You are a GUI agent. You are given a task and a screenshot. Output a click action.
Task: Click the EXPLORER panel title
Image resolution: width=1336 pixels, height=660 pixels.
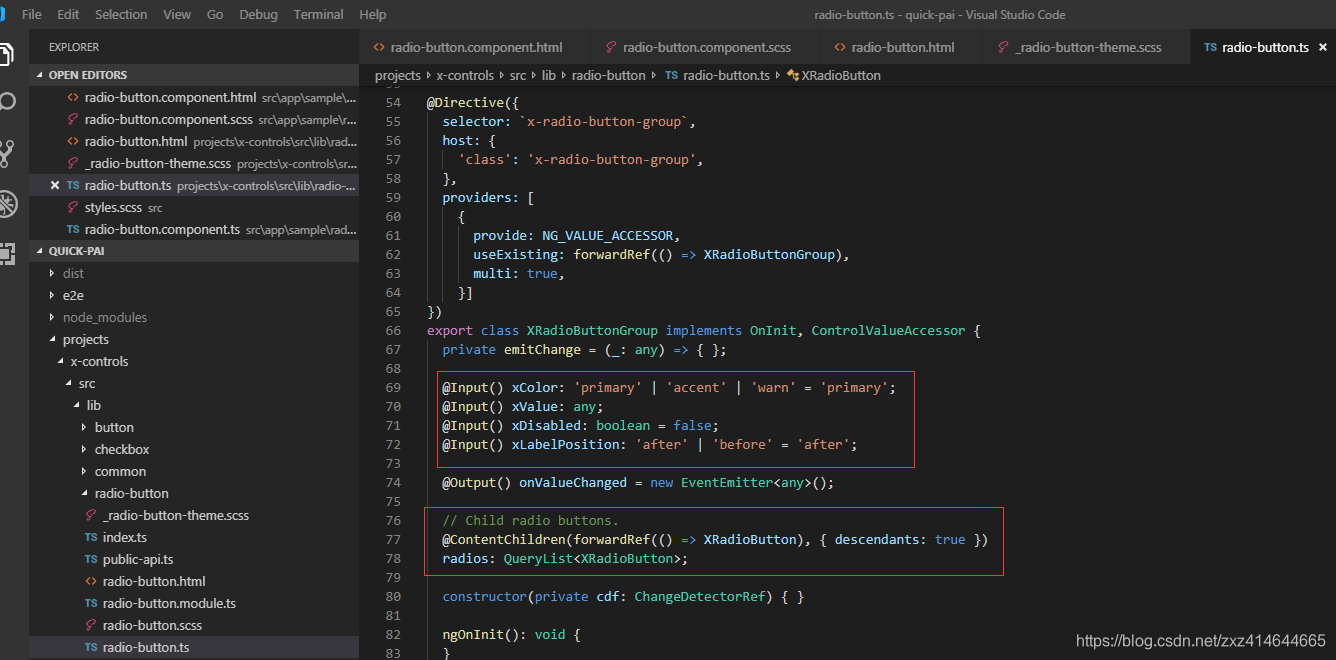pyautogui.click(x=74, y=47)
